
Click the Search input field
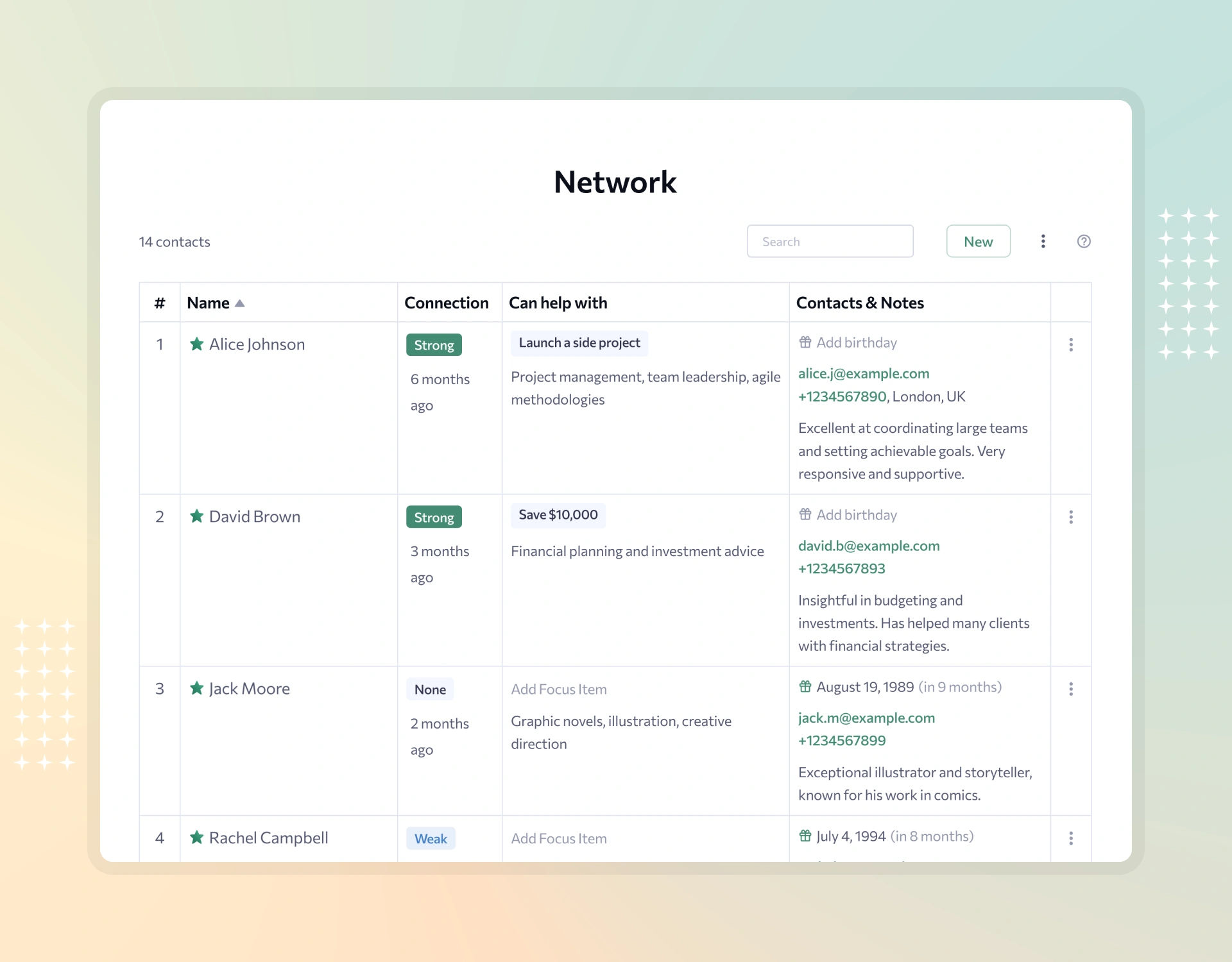830,240
